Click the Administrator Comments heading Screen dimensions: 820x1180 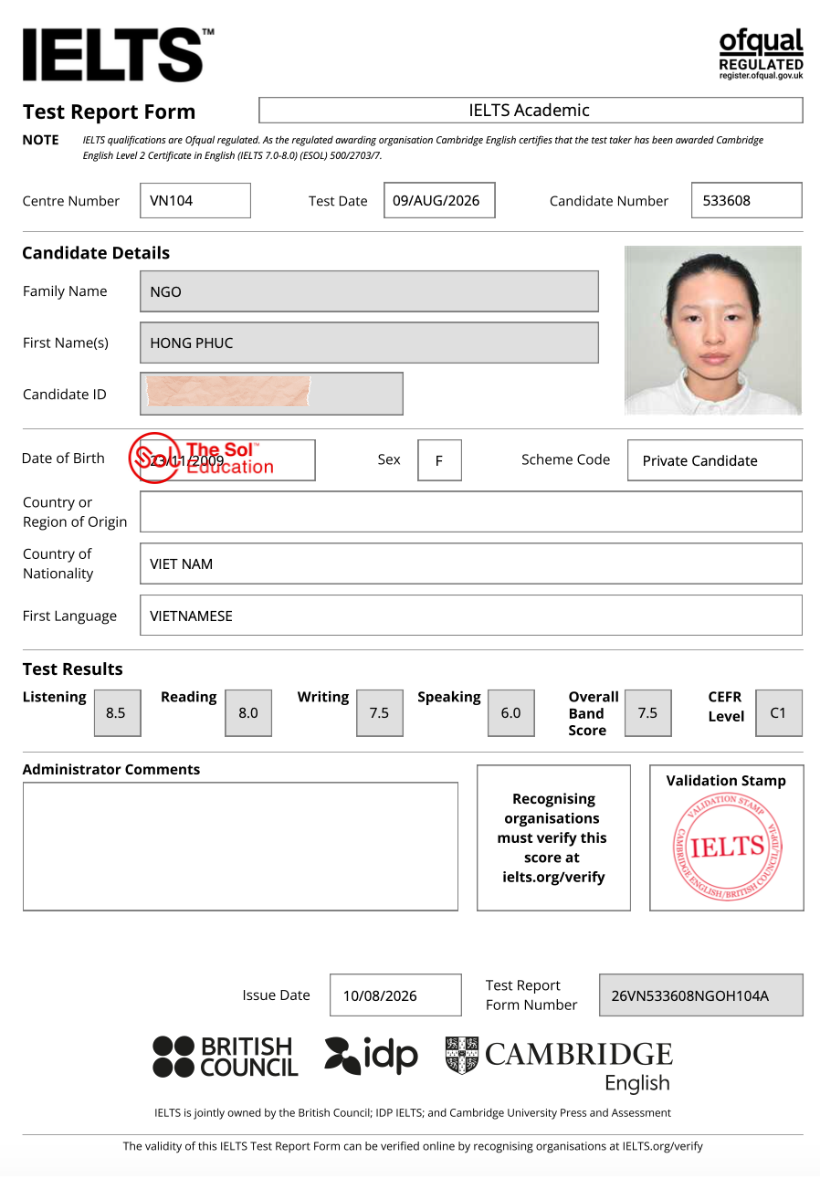coord(111,769)
